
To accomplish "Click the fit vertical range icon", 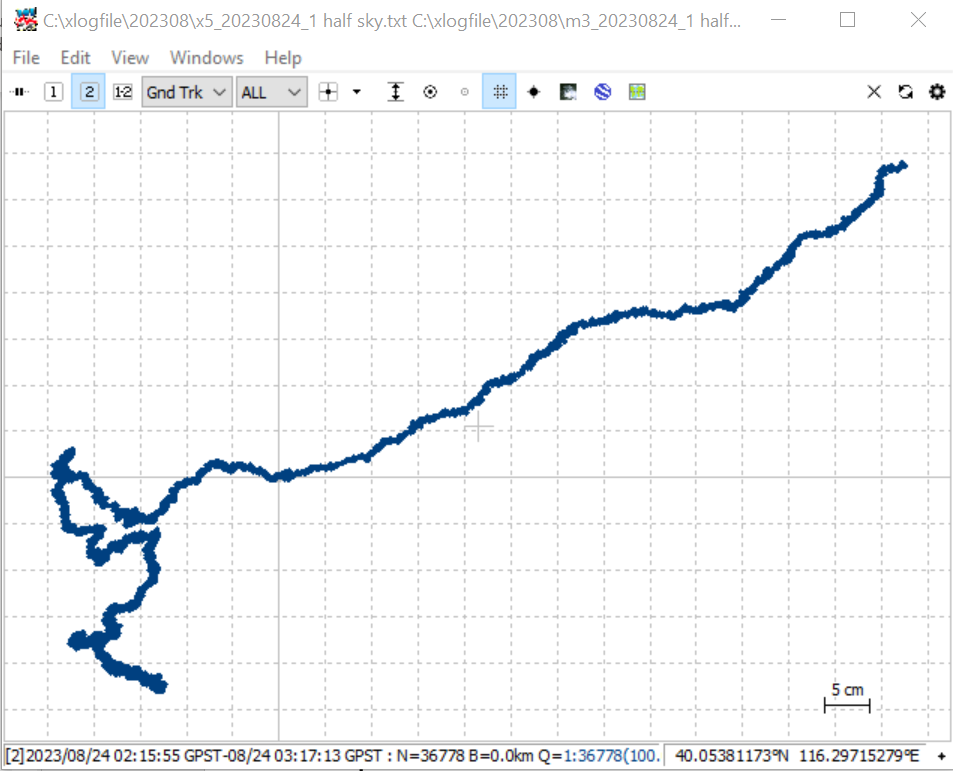I will 396,92.
